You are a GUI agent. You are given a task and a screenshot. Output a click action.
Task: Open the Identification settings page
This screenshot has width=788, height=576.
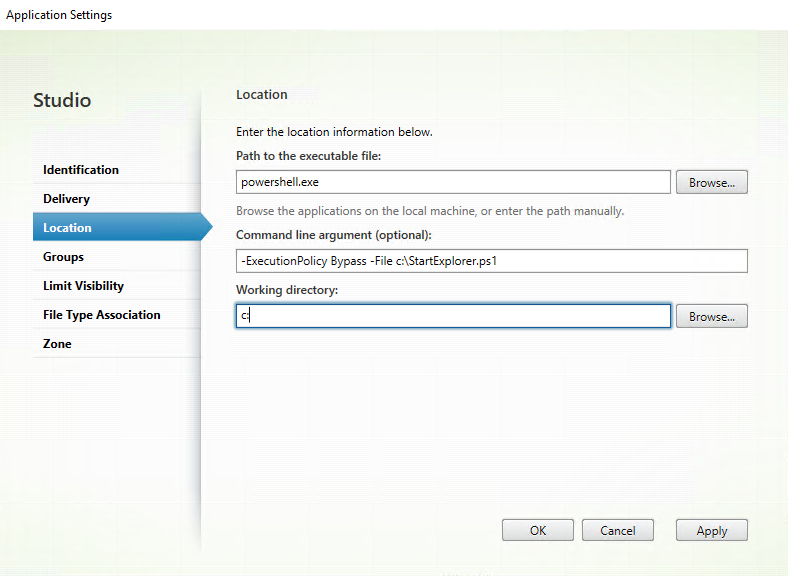coord(81,170)
